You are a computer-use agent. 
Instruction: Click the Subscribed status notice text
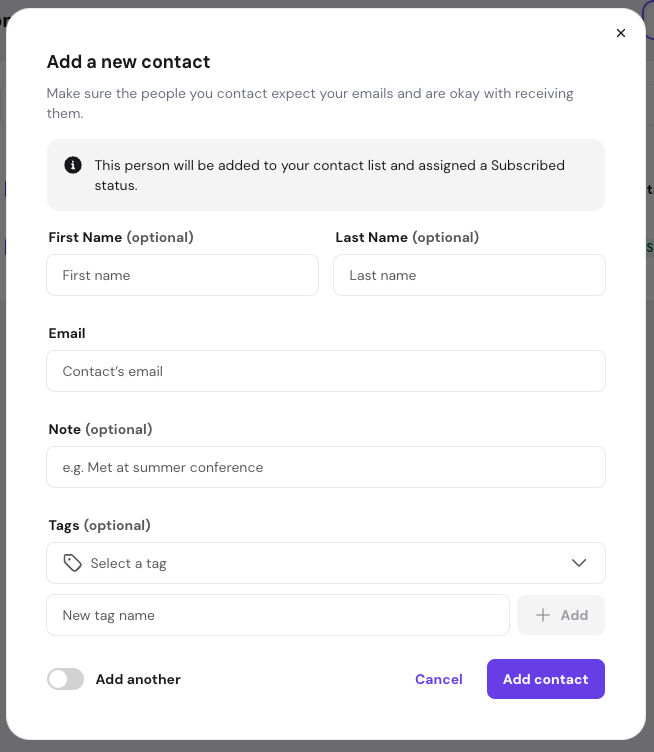point(330,175)
